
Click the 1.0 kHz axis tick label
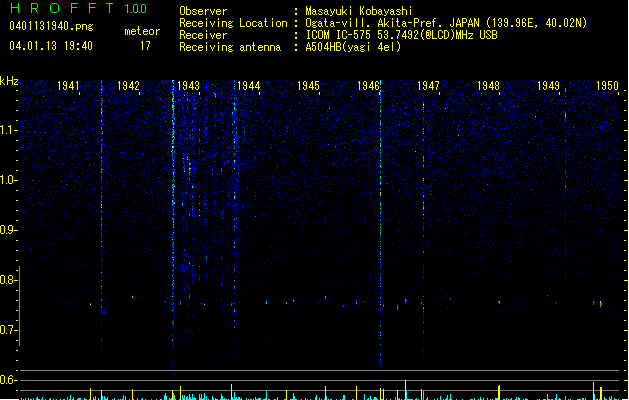click(x=7, y=180)
